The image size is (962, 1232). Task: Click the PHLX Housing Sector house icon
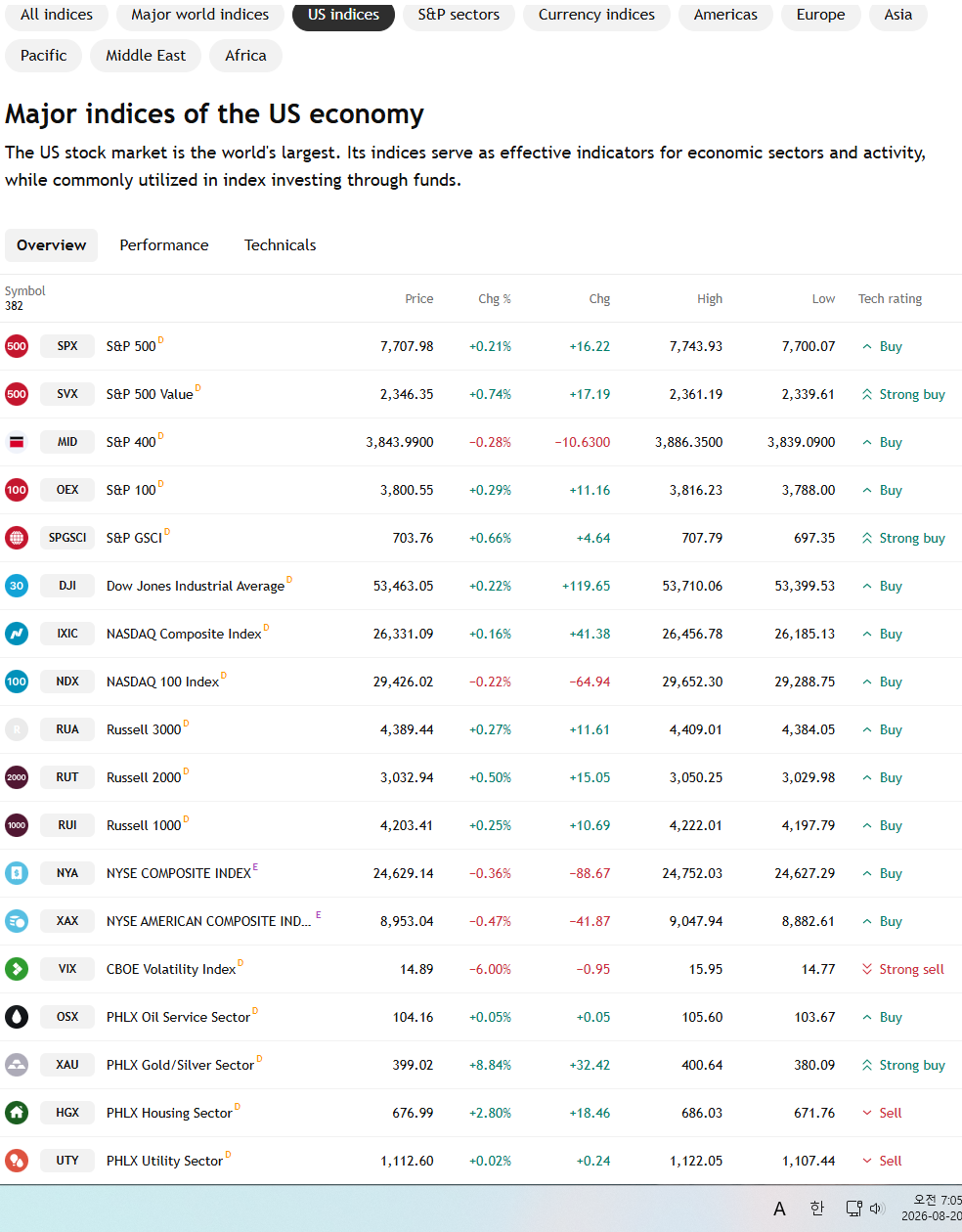pyautogui.click(x=17, y=1113)
